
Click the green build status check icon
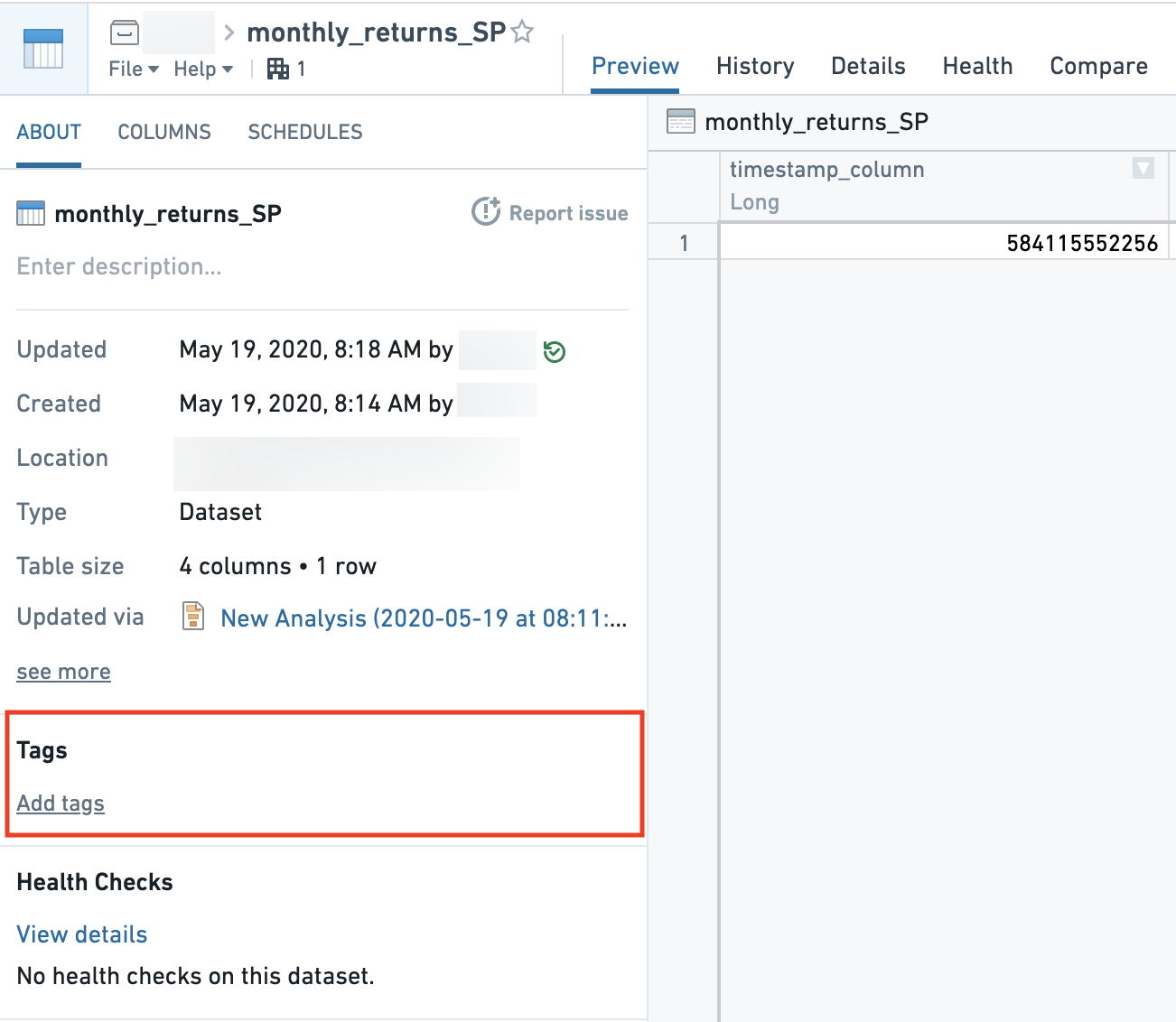pos(555,351)
